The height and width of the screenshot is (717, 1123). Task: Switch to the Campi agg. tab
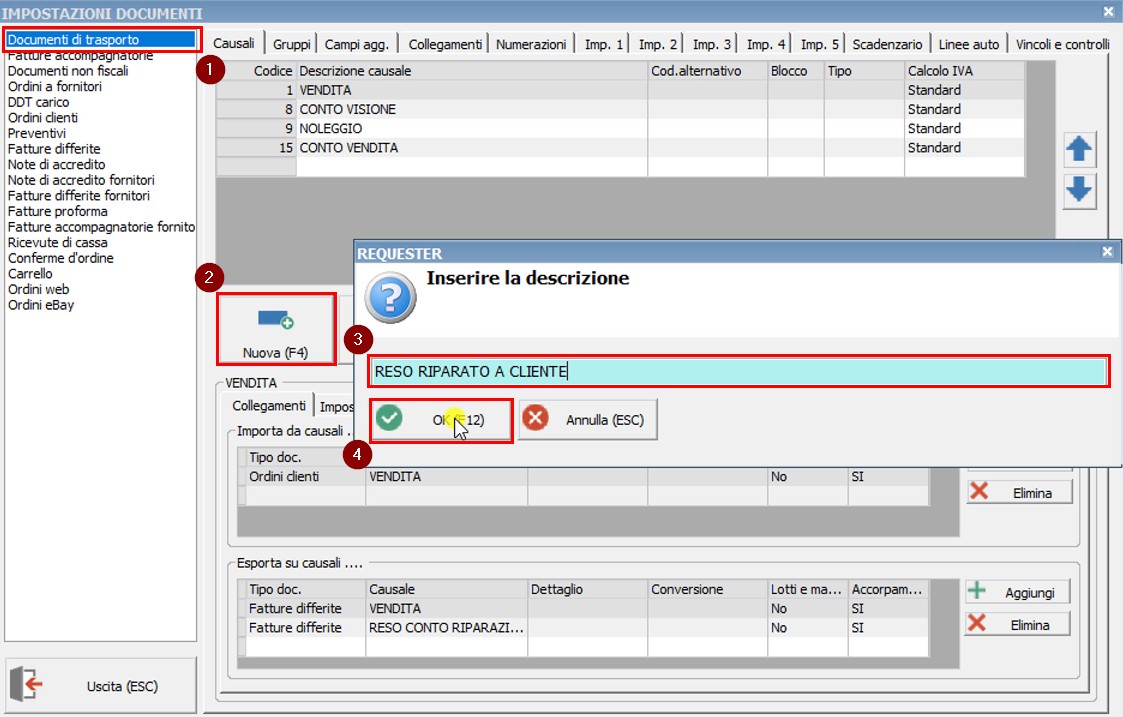point(357,44)
